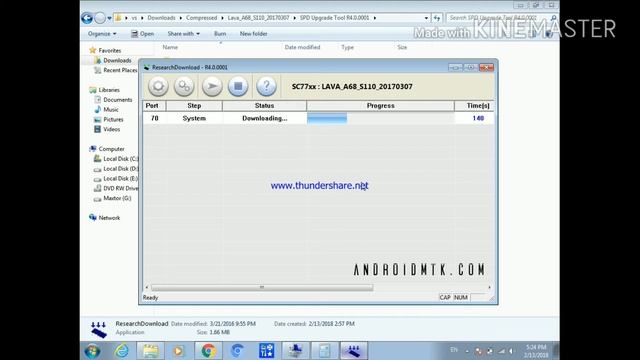Click the Burn toolbar button
640x360 pixels.
[x=220, y=34]
